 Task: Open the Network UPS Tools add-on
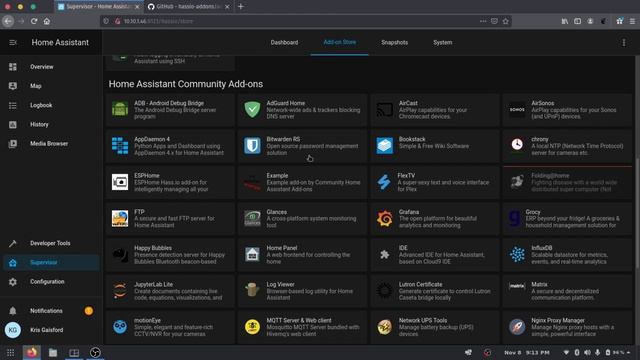435,327
